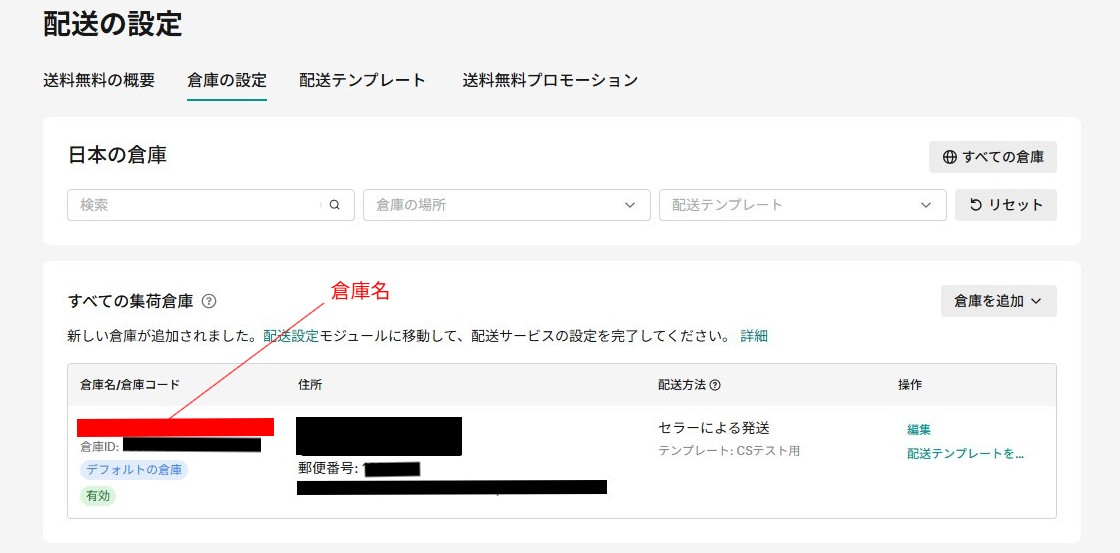Click the セラーによる発送 text
This screenshot has height=553, width=1120.
click(x=714, y=429)
